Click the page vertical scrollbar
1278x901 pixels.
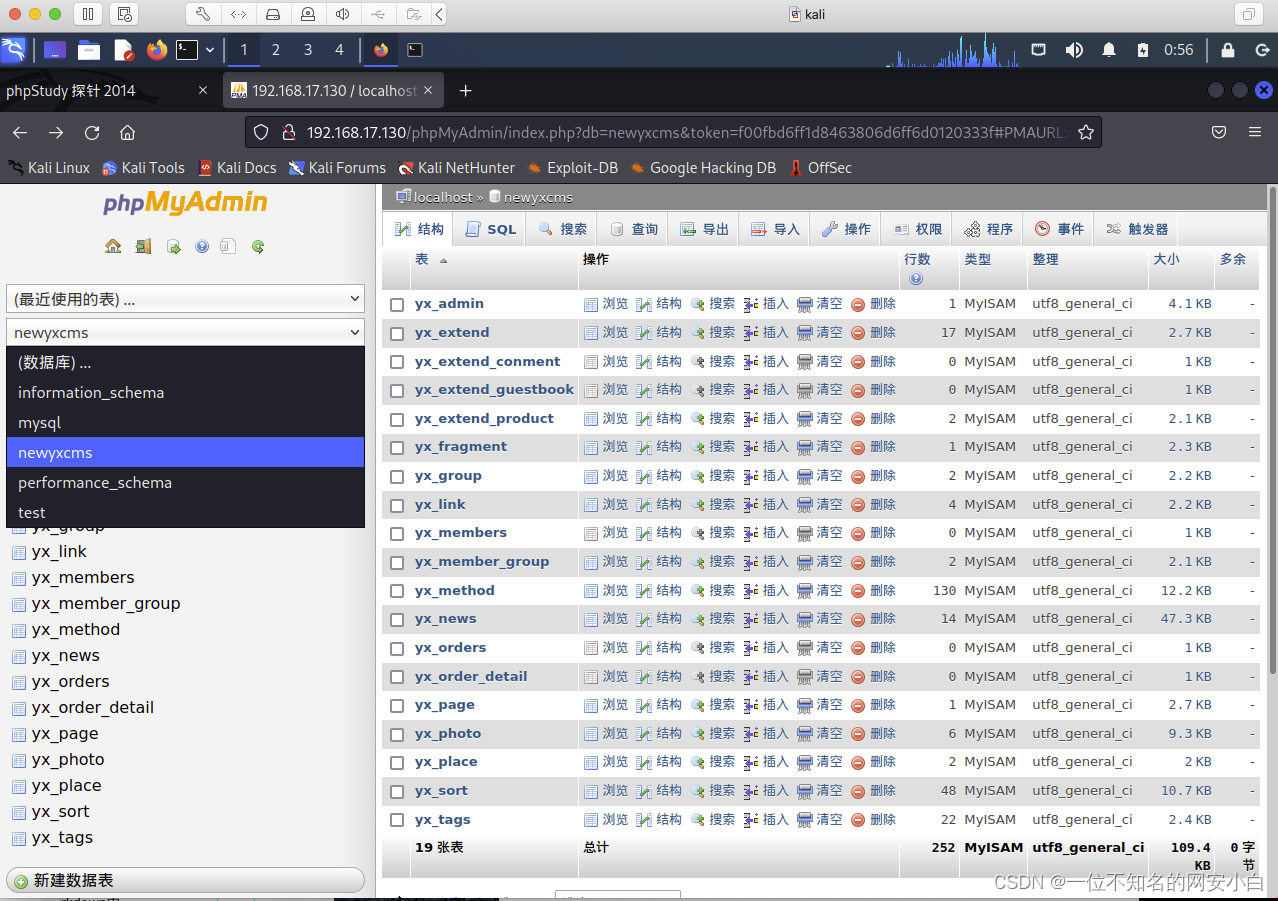(x=1272, y=430)
